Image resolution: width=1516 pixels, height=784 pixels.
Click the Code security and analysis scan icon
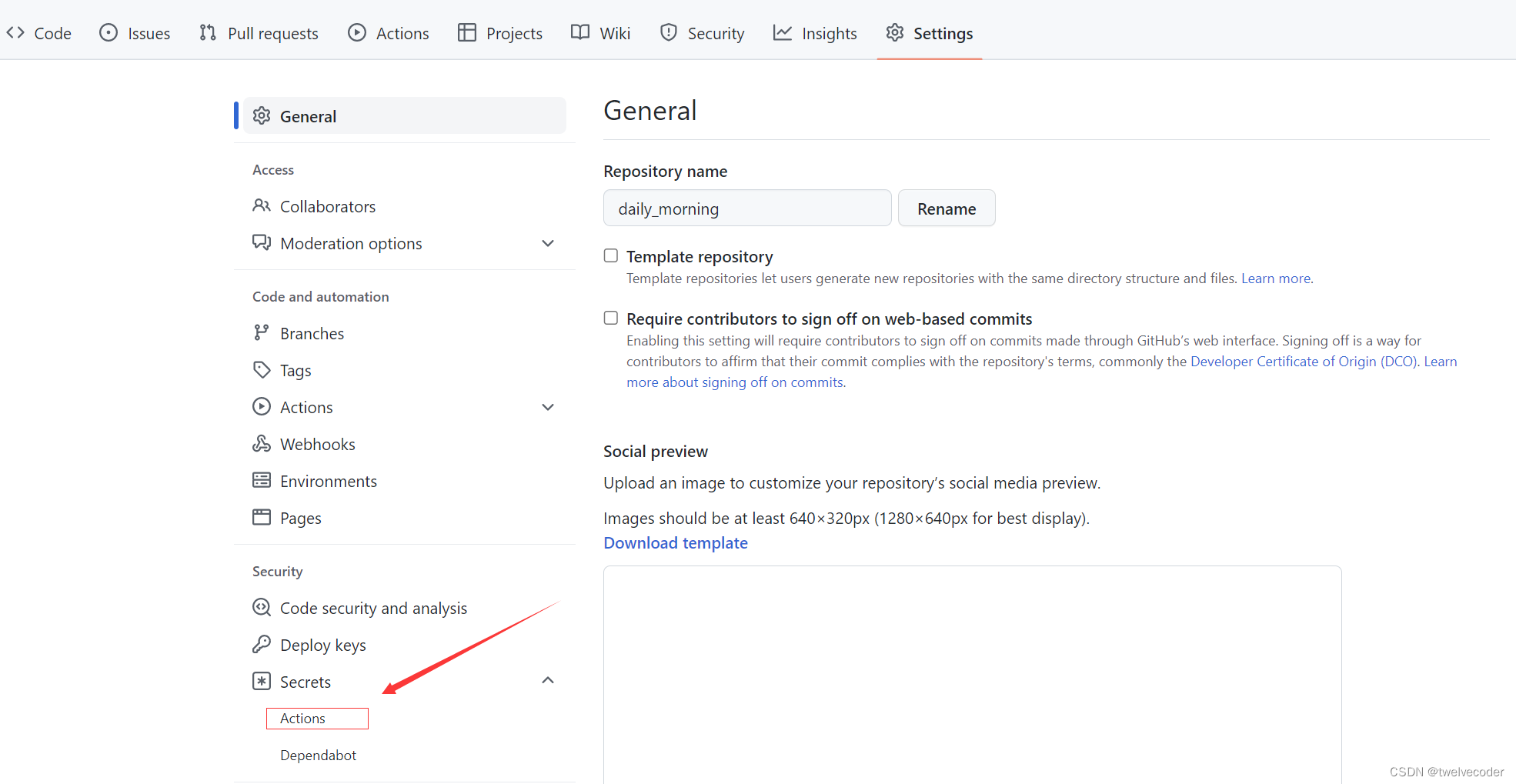(x=262, y=607)
